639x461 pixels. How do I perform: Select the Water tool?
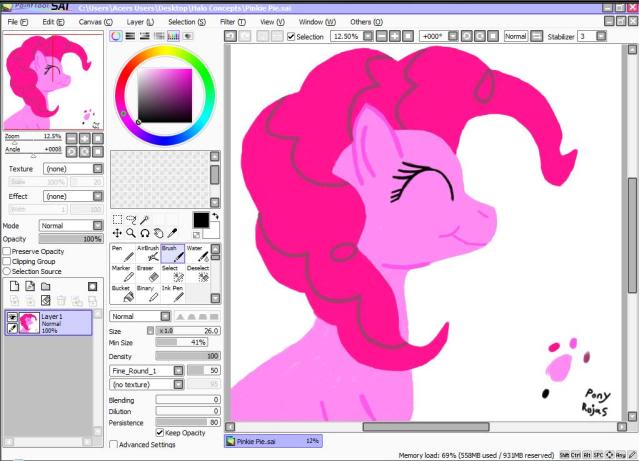[197, 254]
